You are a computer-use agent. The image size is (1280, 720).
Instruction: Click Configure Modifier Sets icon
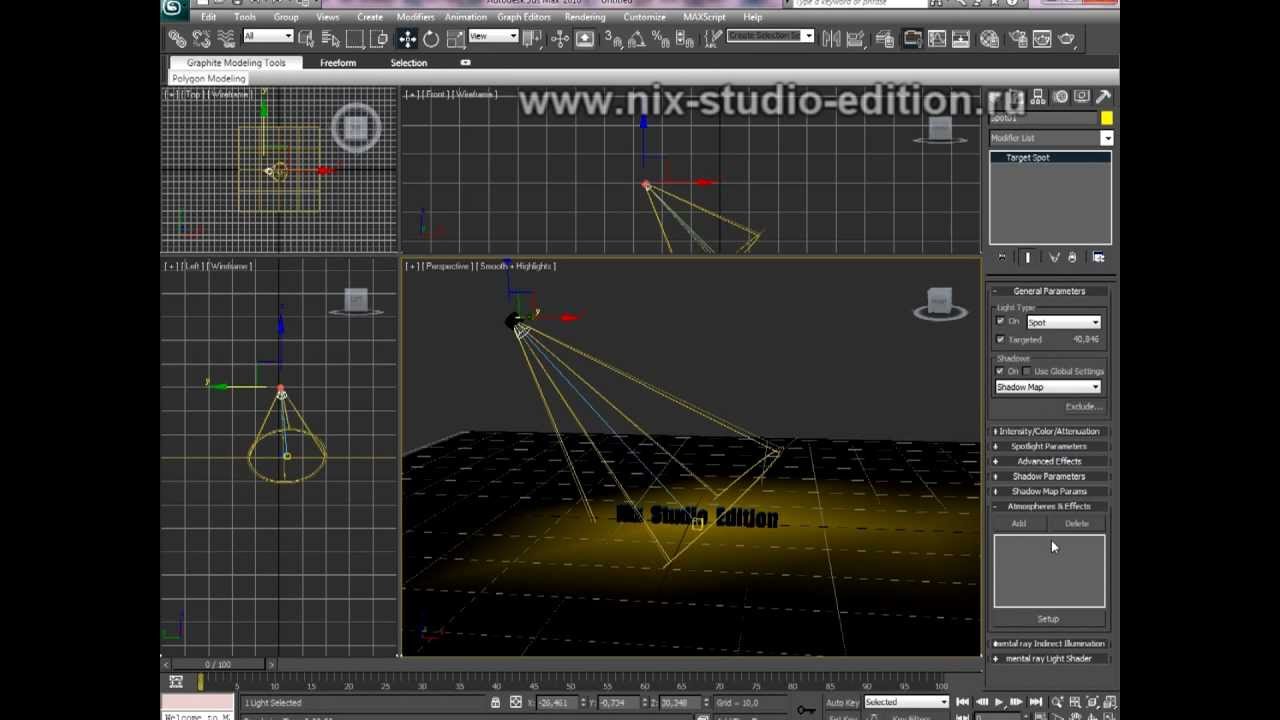point(1098,257)
